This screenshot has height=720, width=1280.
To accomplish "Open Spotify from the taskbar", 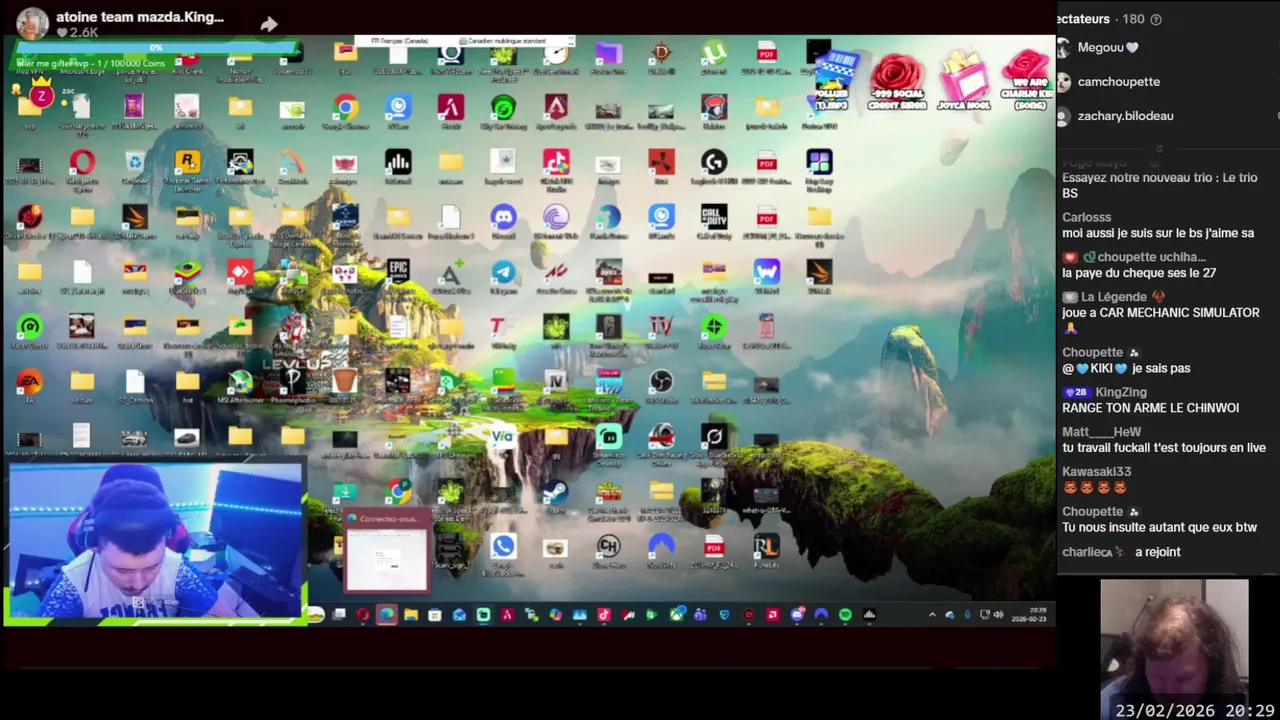I will (x=845, y=615).
